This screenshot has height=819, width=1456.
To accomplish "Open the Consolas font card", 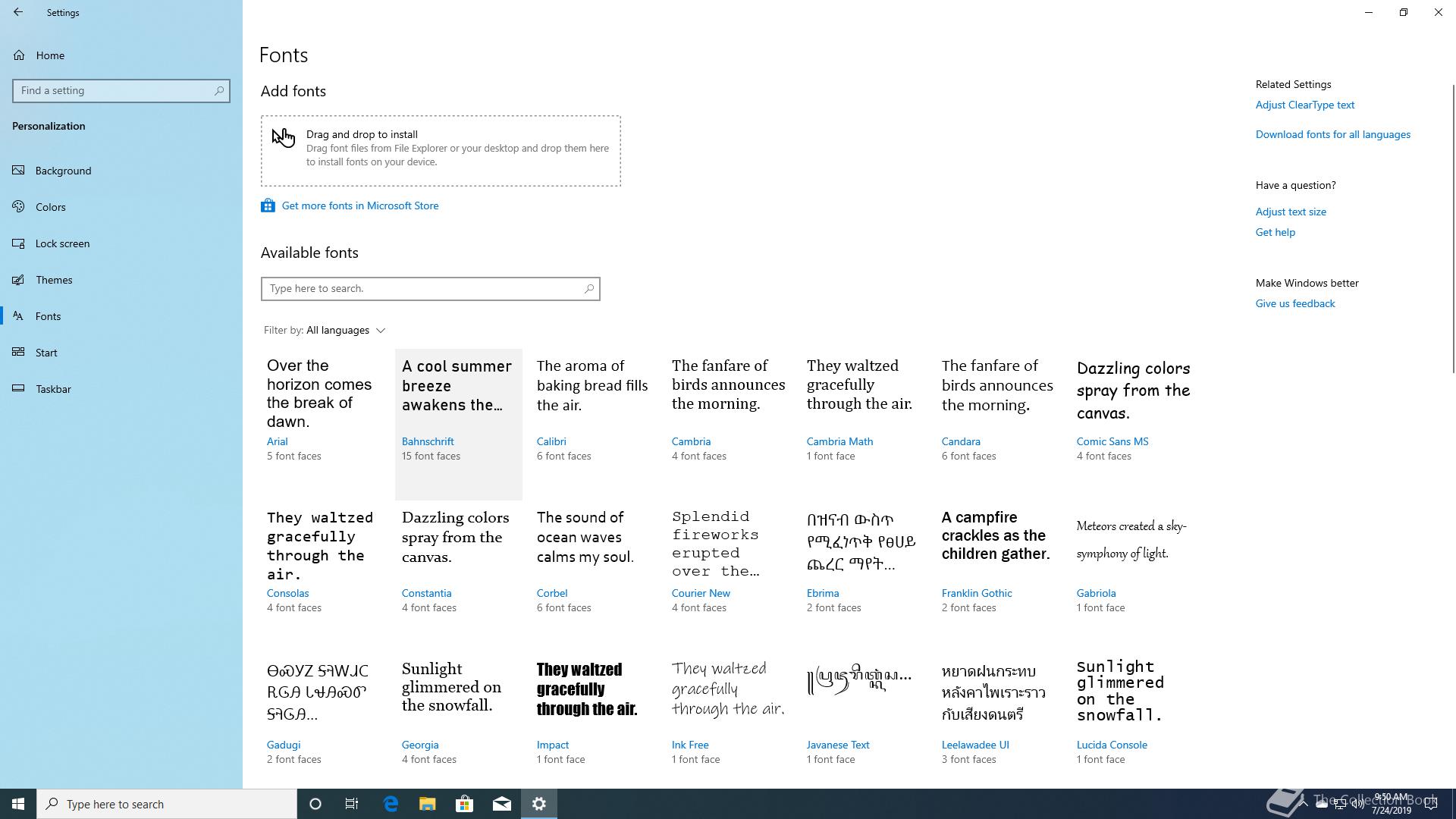I will tap(324, 576).
